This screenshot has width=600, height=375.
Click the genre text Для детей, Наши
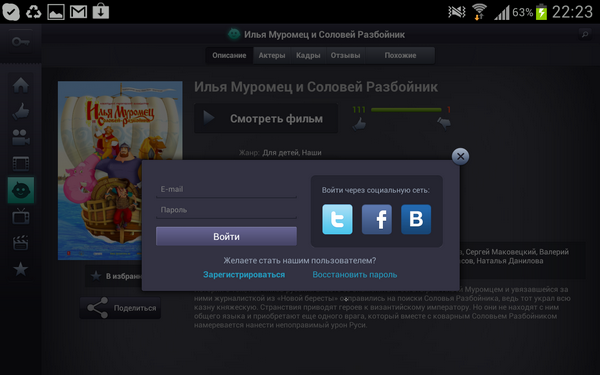[x=292, y=153]
